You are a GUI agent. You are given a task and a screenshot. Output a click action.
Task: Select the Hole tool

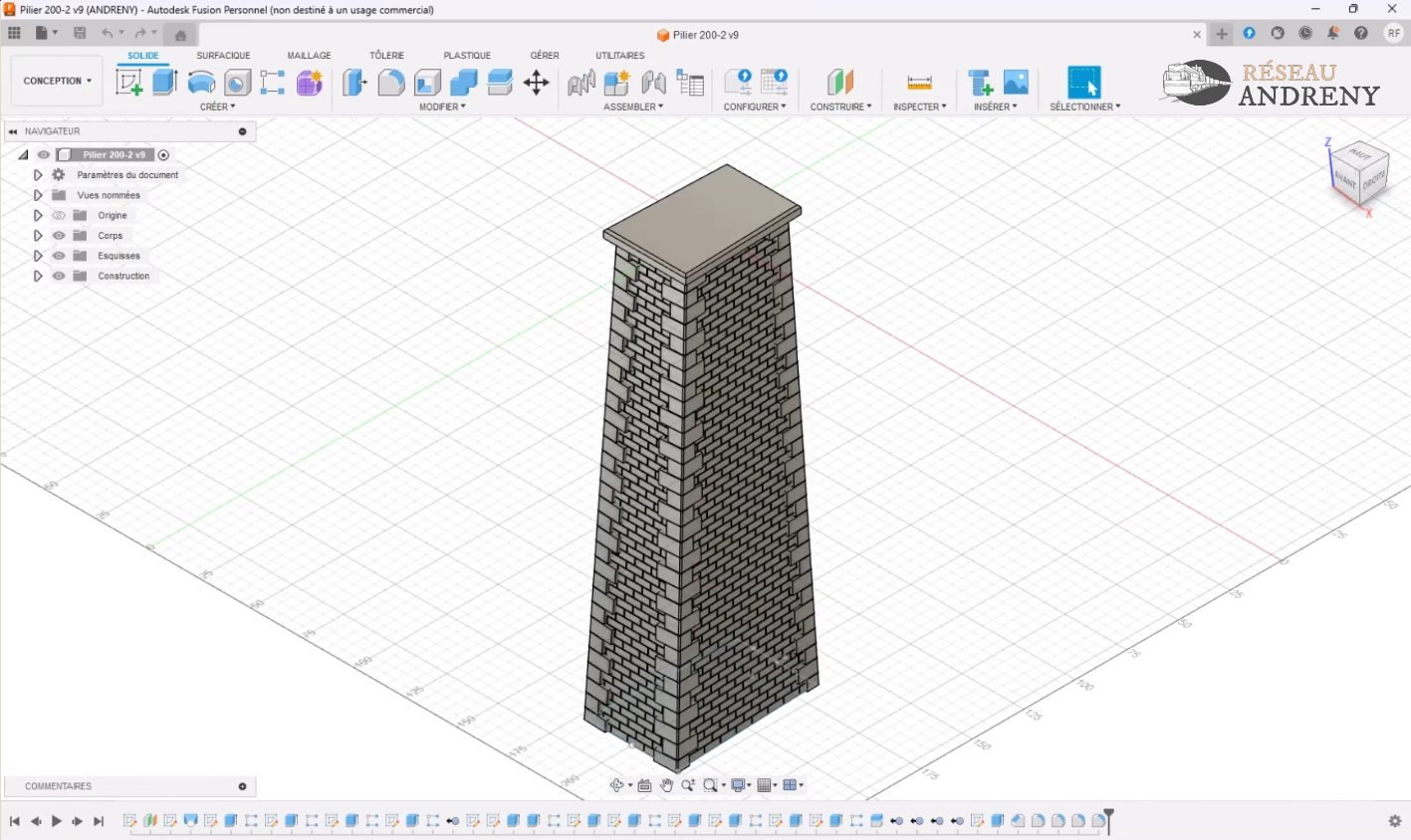point(237,82)
